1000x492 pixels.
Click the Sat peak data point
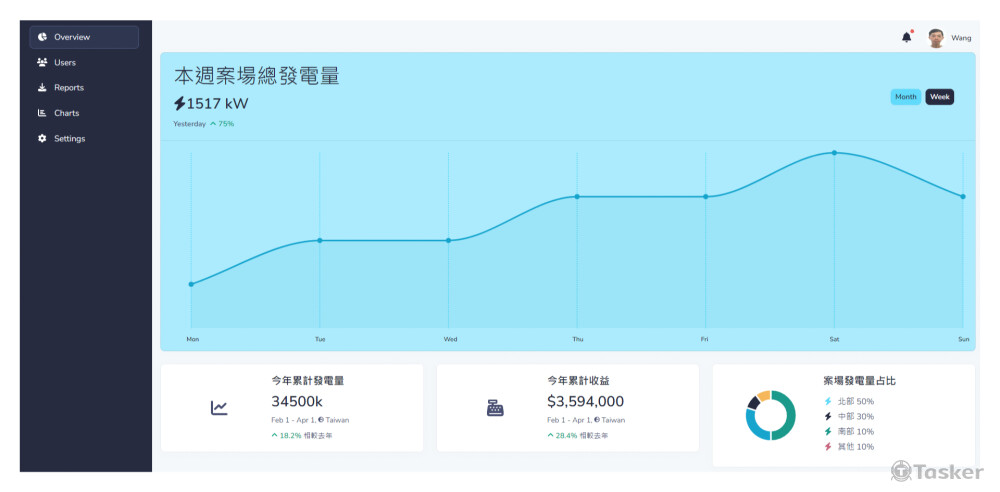tap(834, 153)
